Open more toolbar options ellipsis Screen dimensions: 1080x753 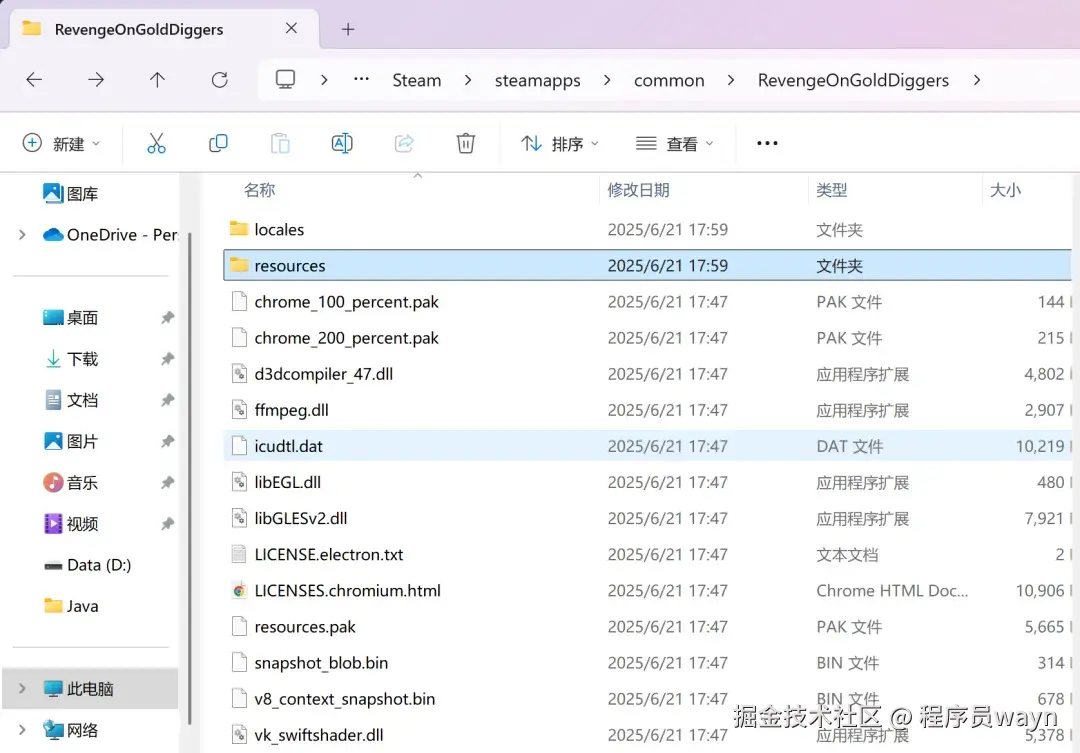click(x=767, y=143)
